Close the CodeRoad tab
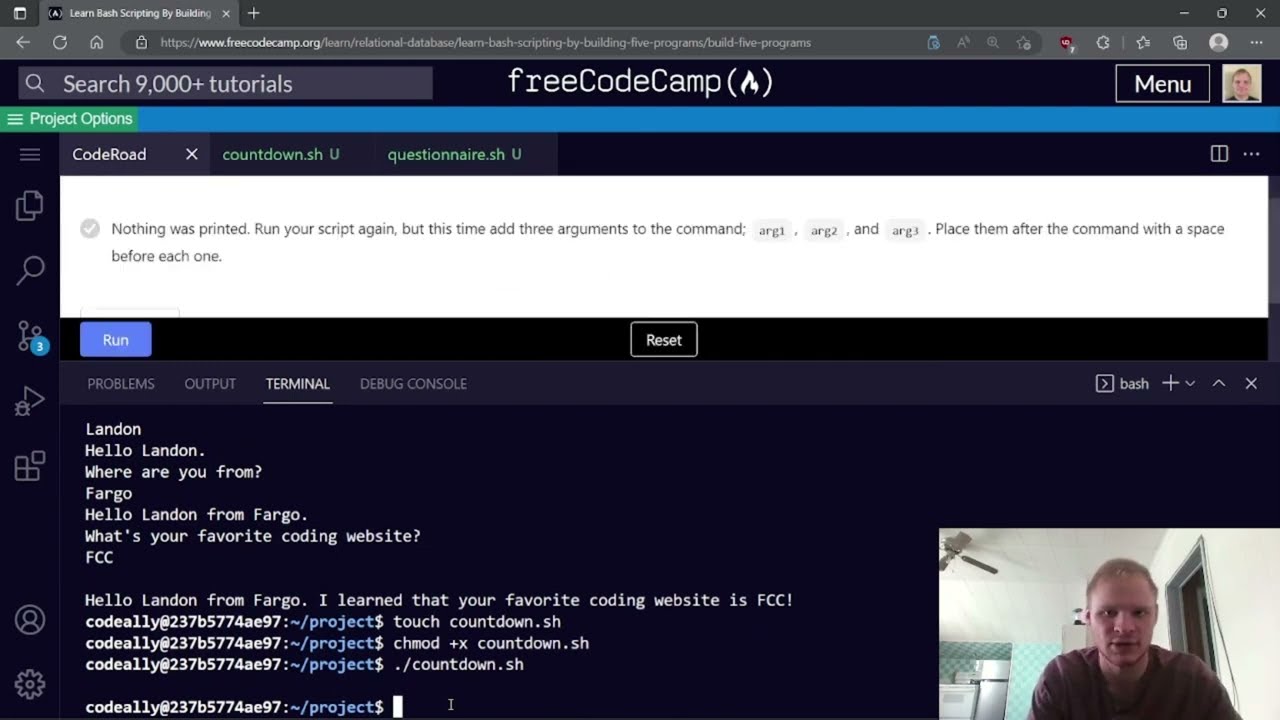Image resolution: width=1280 pixels, height=720 pixels. [x=192, y=154]
